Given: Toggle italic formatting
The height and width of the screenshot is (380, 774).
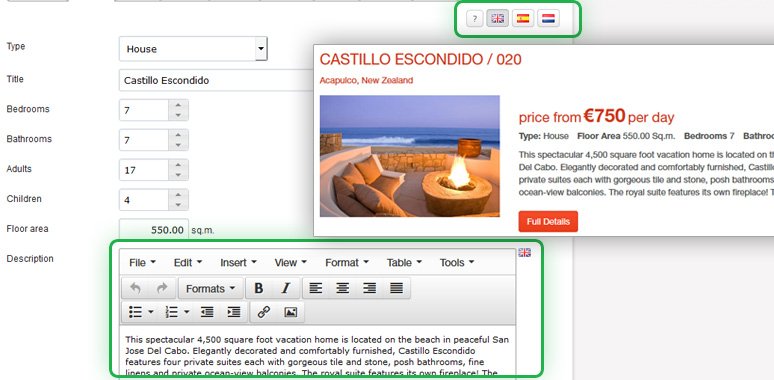Looking at the screenshot, I should [285, 288].
